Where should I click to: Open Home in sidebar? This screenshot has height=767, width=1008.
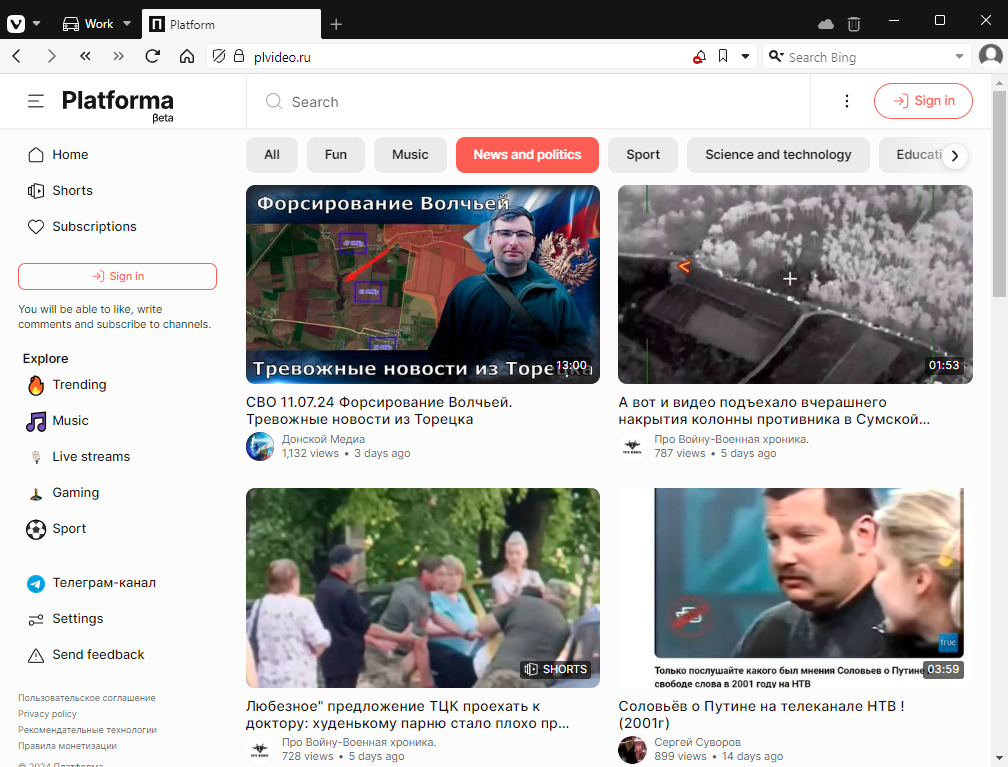point(58,155)
